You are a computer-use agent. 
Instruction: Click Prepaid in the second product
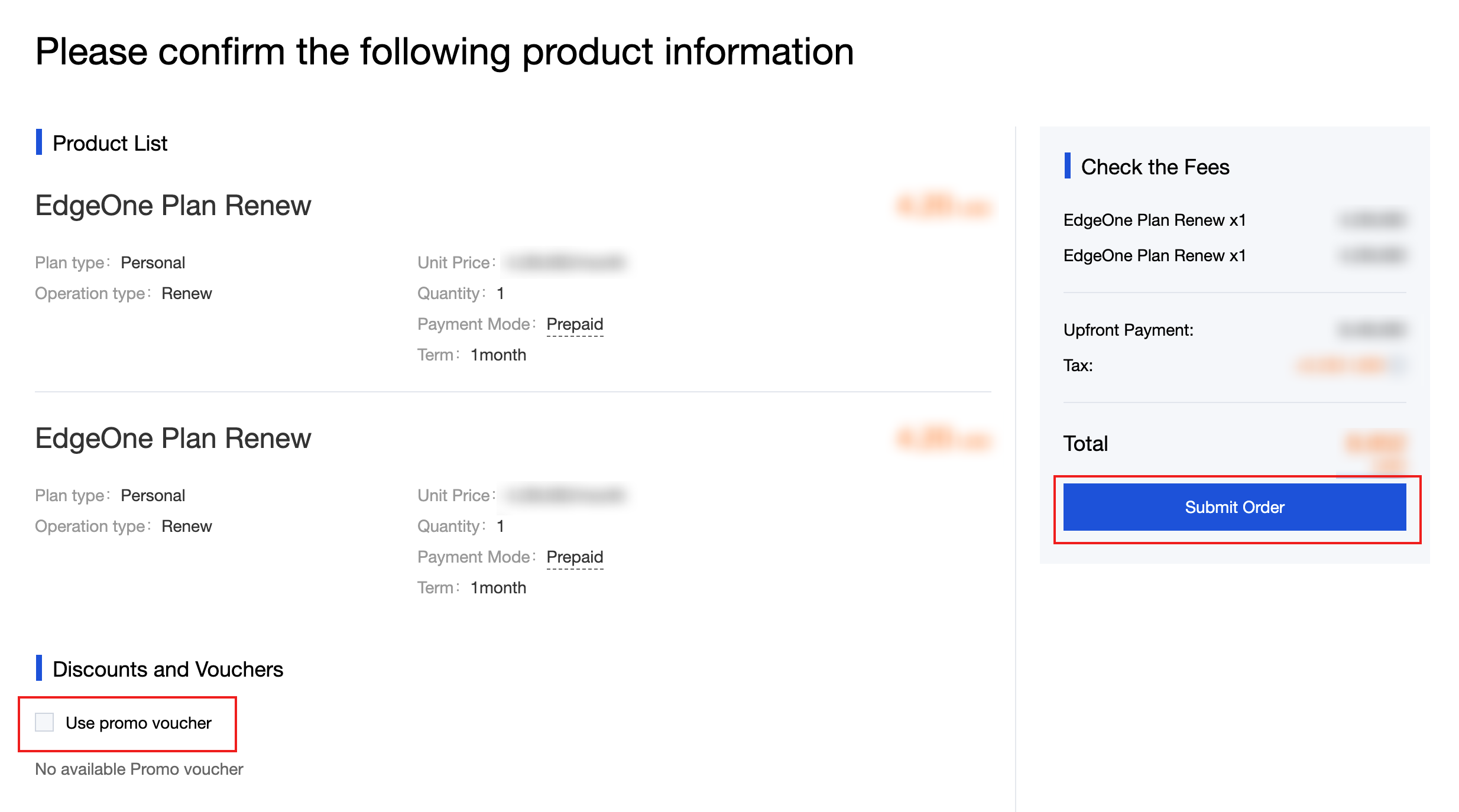(575, 557)
